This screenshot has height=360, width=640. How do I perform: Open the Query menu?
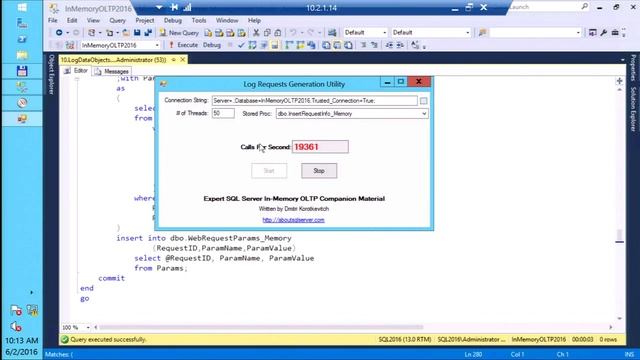pyautogui.click(x=117, y=20)
